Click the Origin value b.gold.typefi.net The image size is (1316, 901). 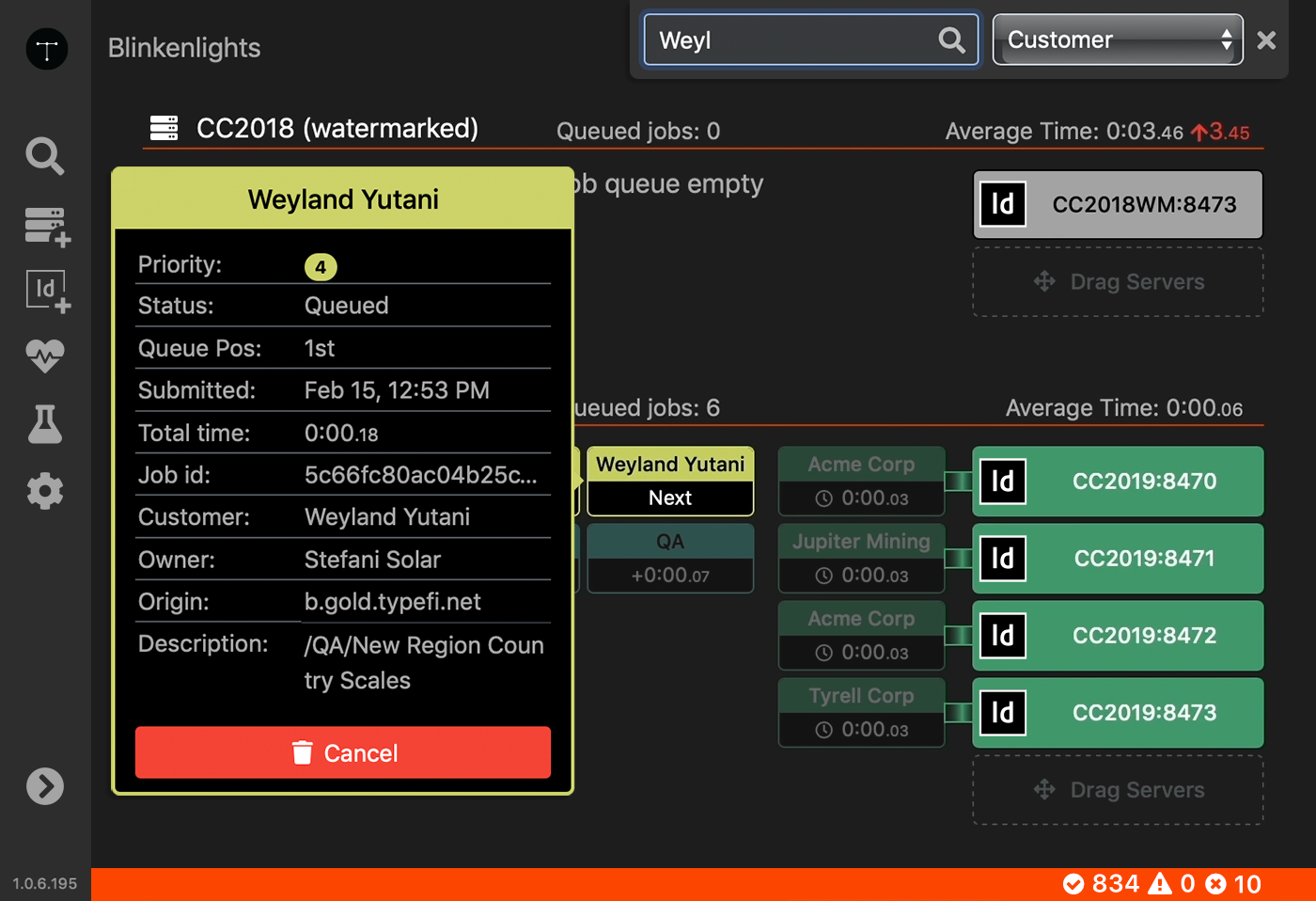(393, 602)
